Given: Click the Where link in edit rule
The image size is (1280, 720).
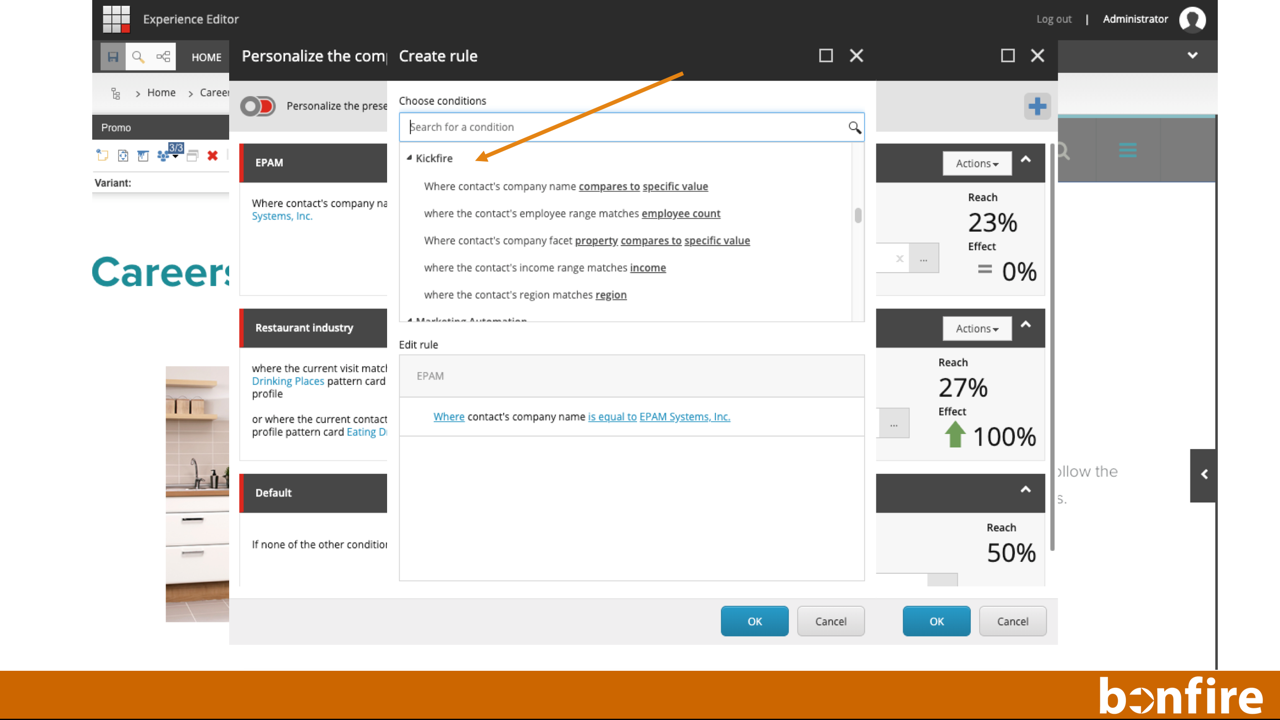Looking at the screenshot, I should (x=449, y=416).
